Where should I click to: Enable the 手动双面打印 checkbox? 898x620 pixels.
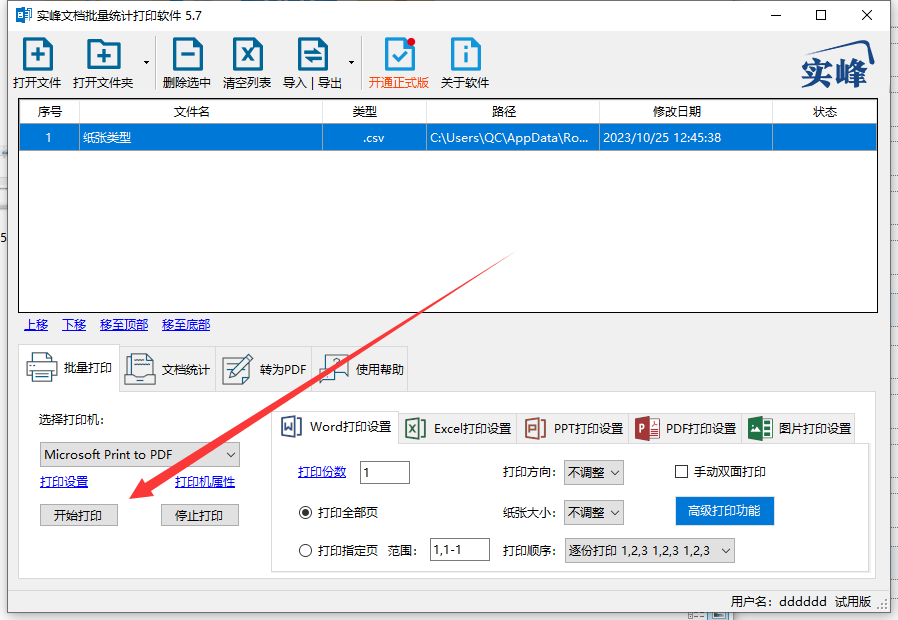tap(682, 472)
